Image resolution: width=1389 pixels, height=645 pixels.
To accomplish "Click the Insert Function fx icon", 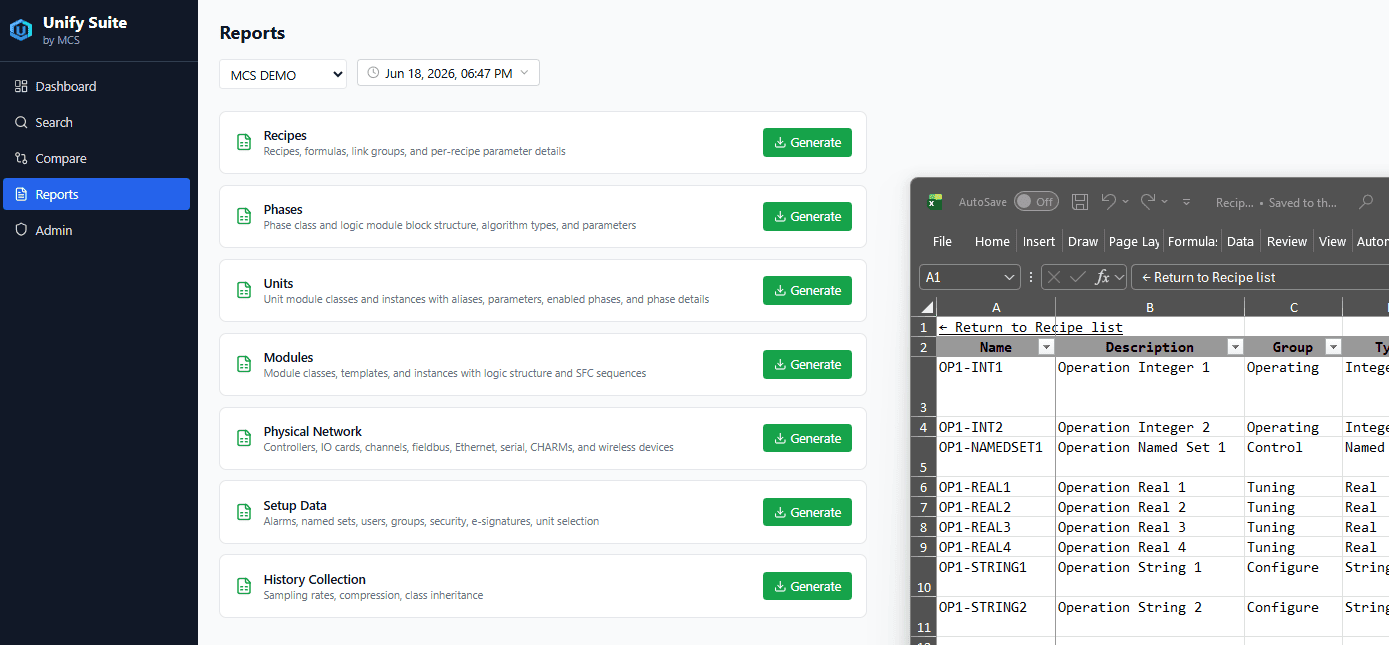I will pyautogui.click(x=1102, y=277).
